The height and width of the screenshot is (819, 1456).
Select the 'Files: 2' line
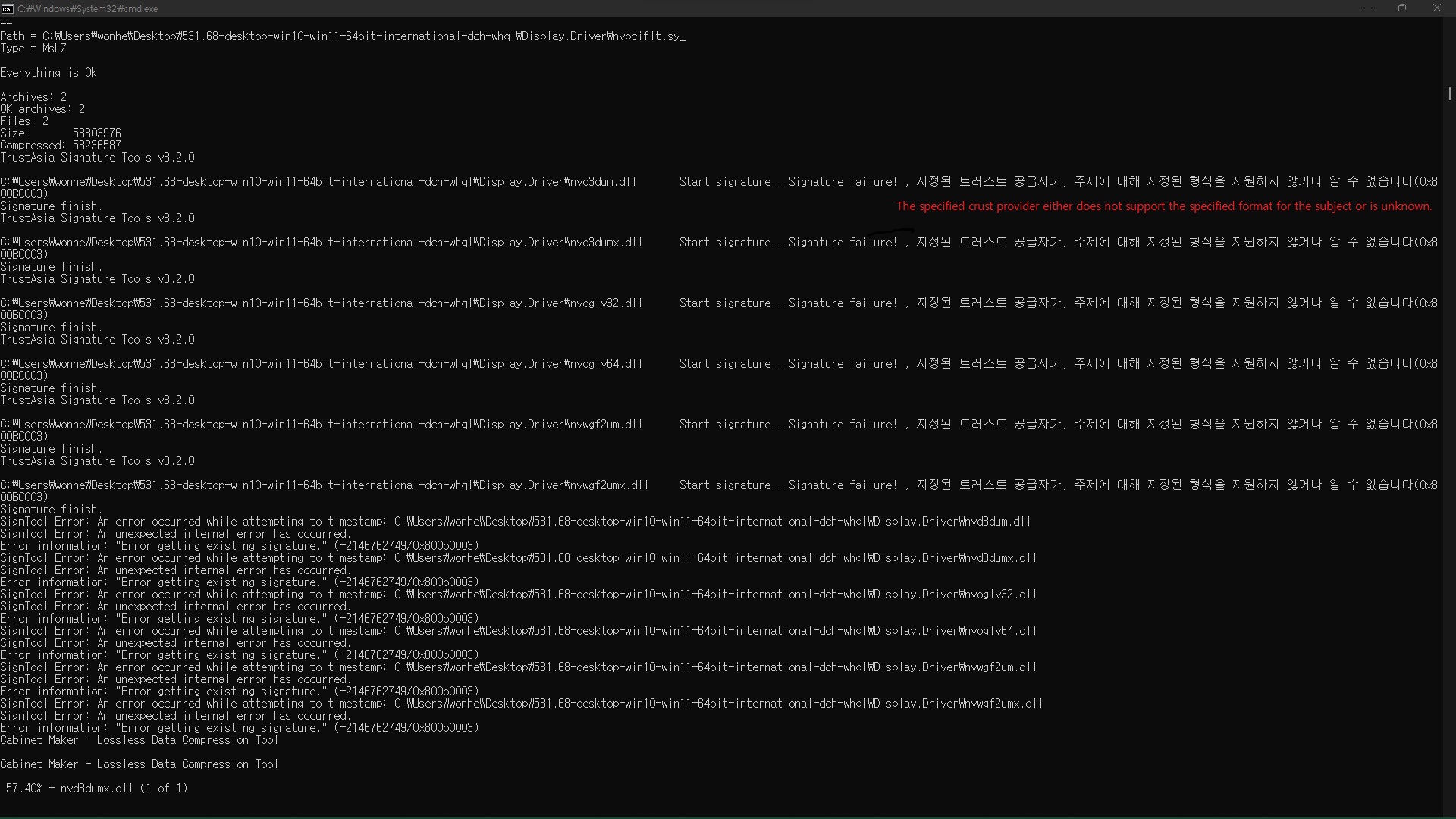click(x=24, y=121)
